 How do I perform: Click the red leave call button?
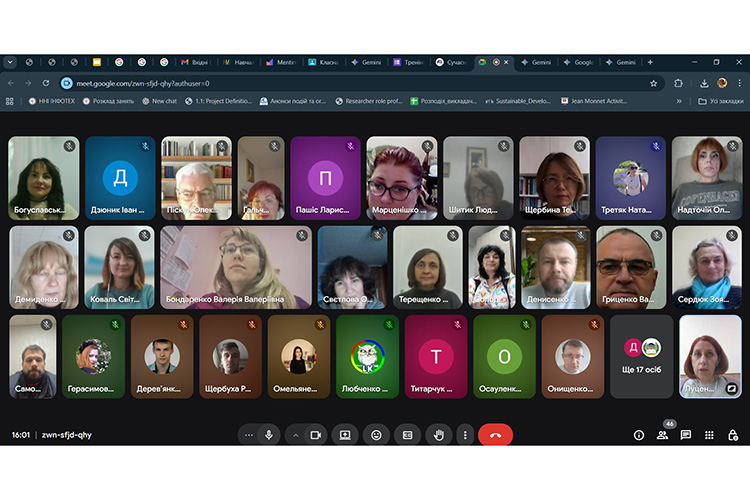click(495, 435)
